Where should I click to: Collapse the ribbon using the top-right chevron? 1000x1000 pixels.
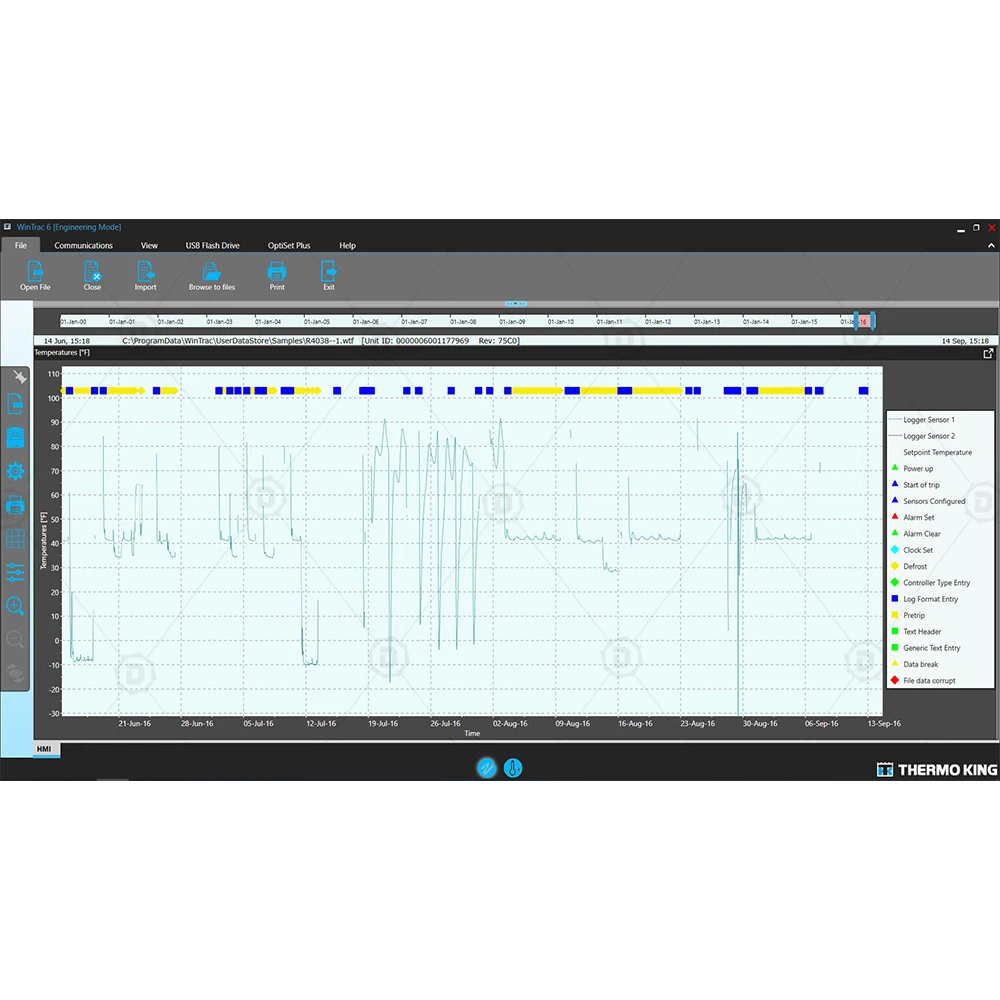[991, 245]
